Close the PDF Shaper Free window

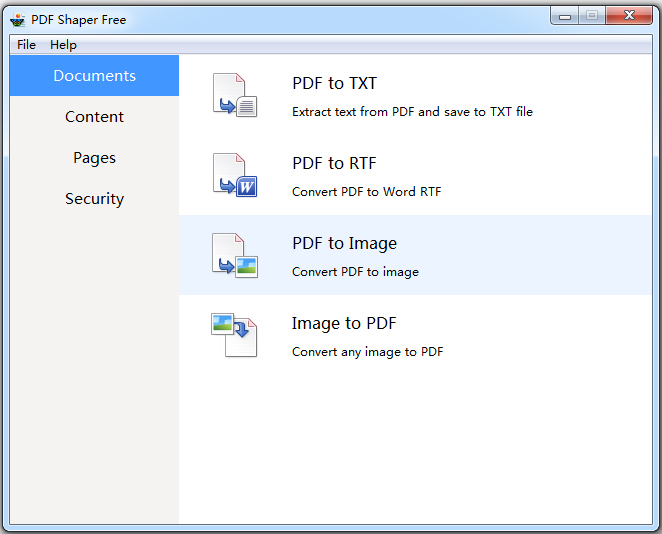[x=629, y=16]
